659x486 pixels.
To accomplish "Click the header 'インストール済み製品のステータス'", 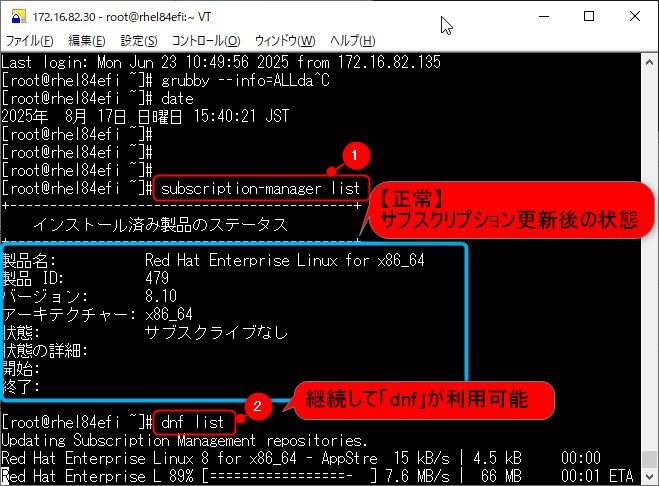I will click(x=161, y=225).
